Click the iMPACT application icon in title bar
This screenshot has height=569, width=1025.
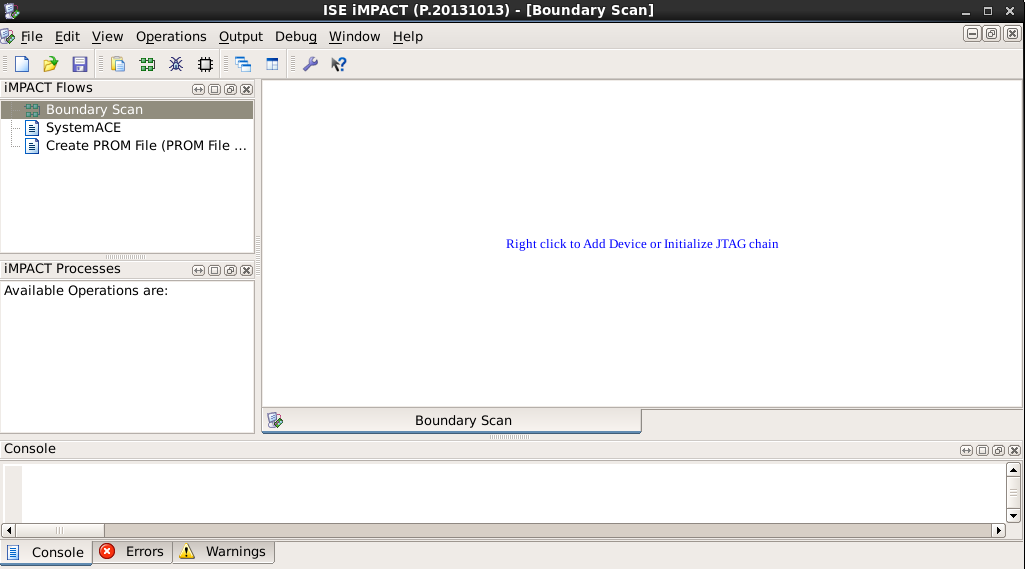coord(12,10)
